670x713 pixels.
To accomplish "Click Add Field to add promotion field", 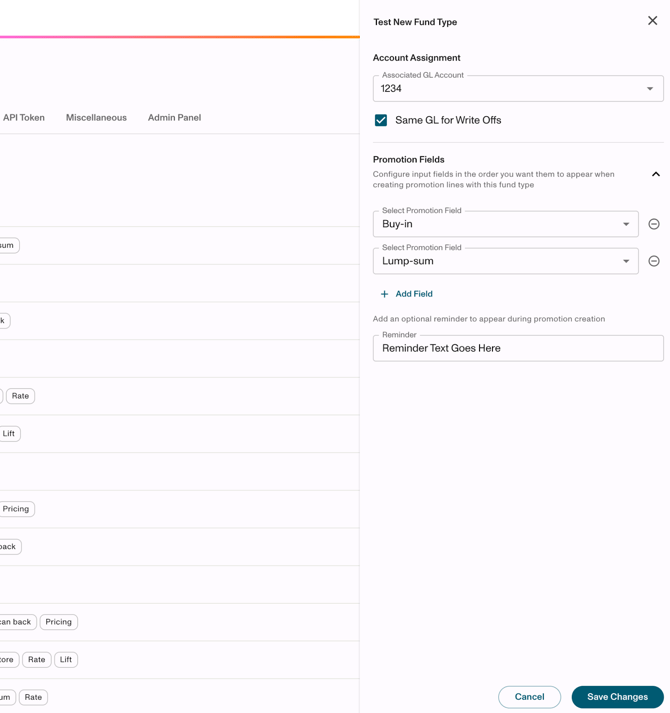I will (x=406, y=294).
